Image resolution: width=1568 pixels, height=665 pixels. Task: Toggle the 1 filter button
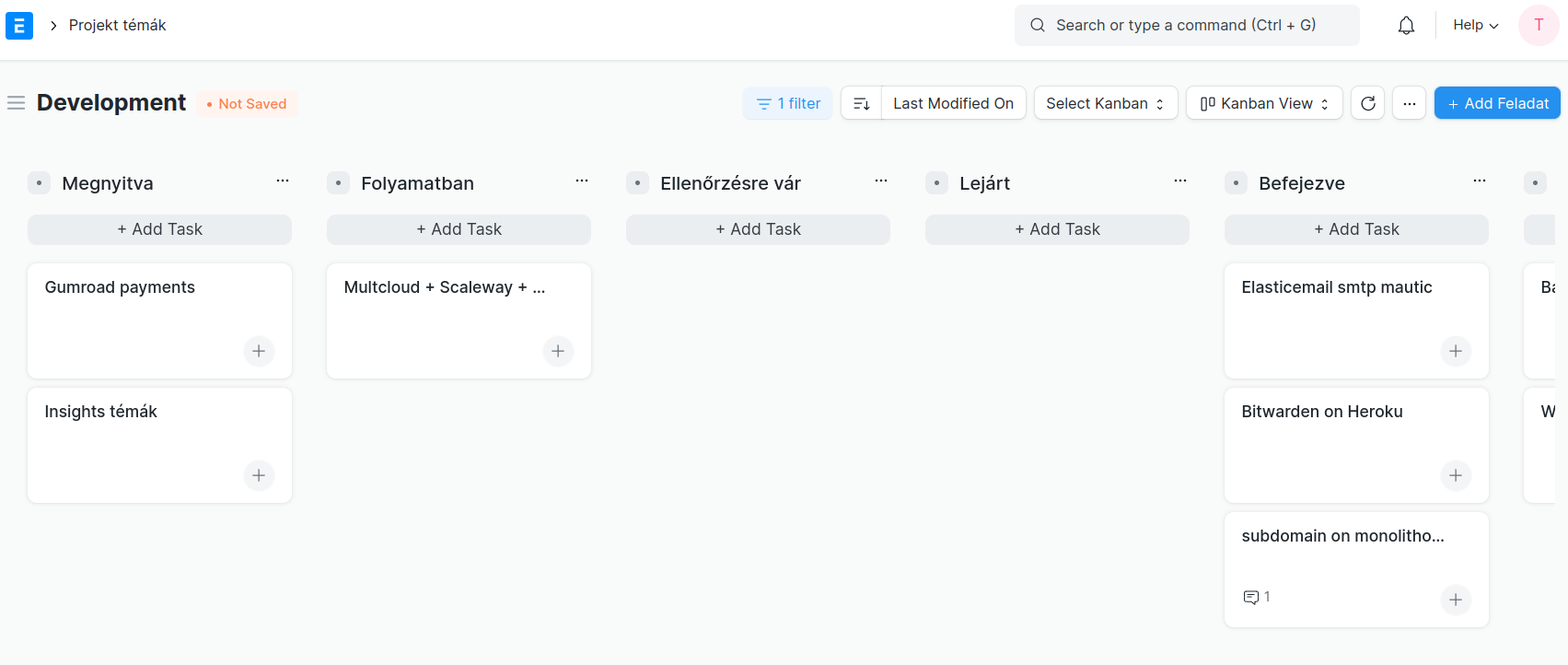[788, 103]
